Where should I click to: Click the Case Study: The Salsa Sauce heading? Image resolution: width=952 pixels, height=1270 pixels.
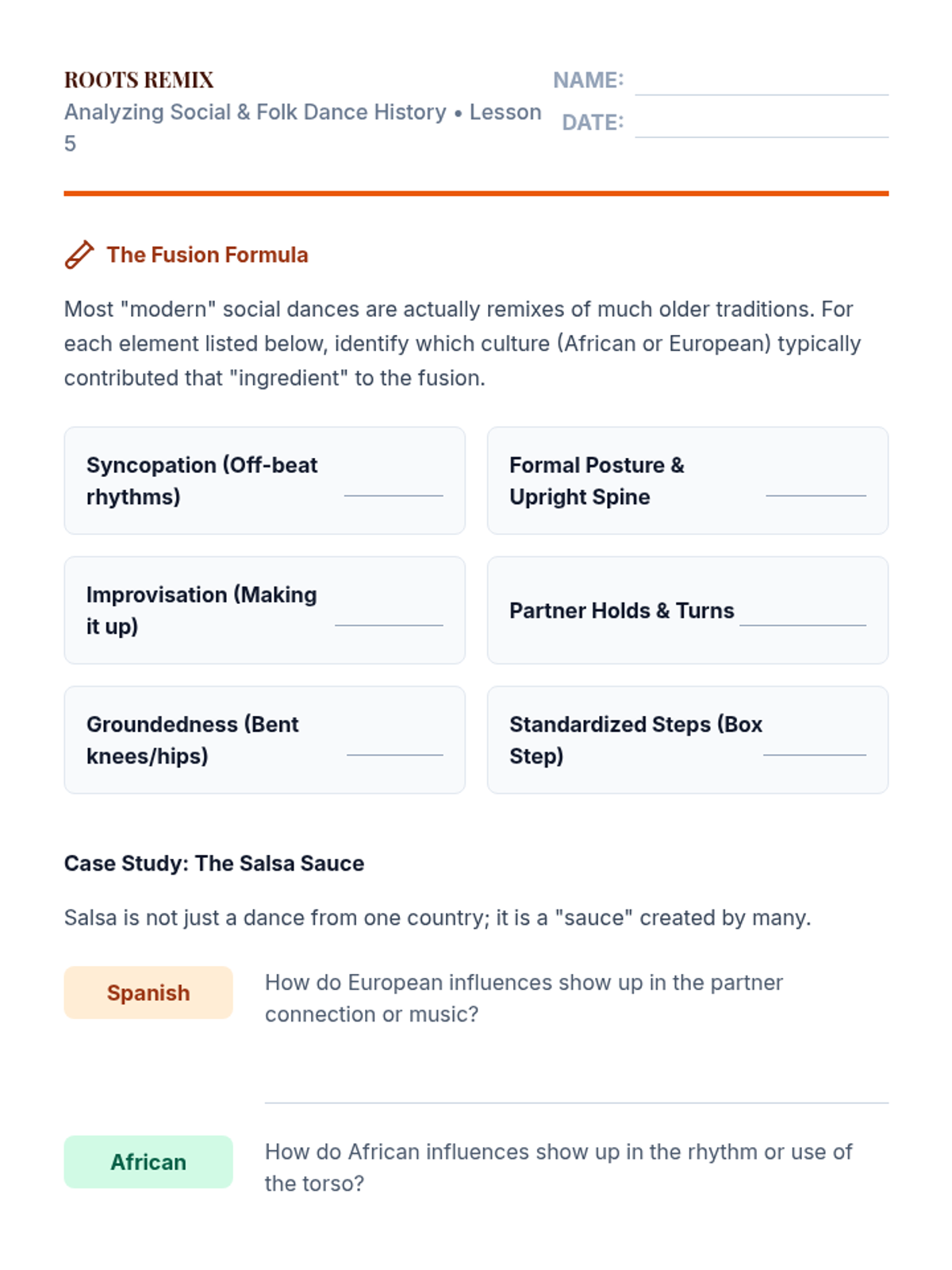[x=214, y=864]
